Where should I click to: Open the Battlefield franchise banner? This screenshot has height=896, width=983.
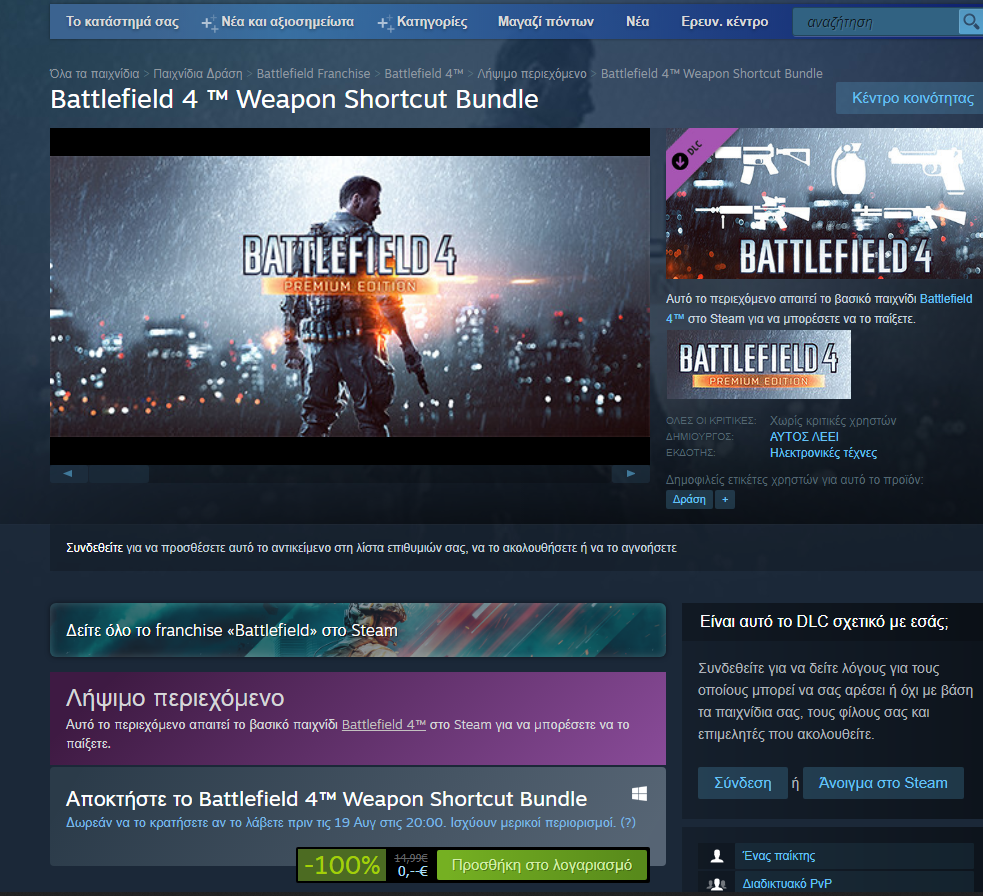click(358, 630)
